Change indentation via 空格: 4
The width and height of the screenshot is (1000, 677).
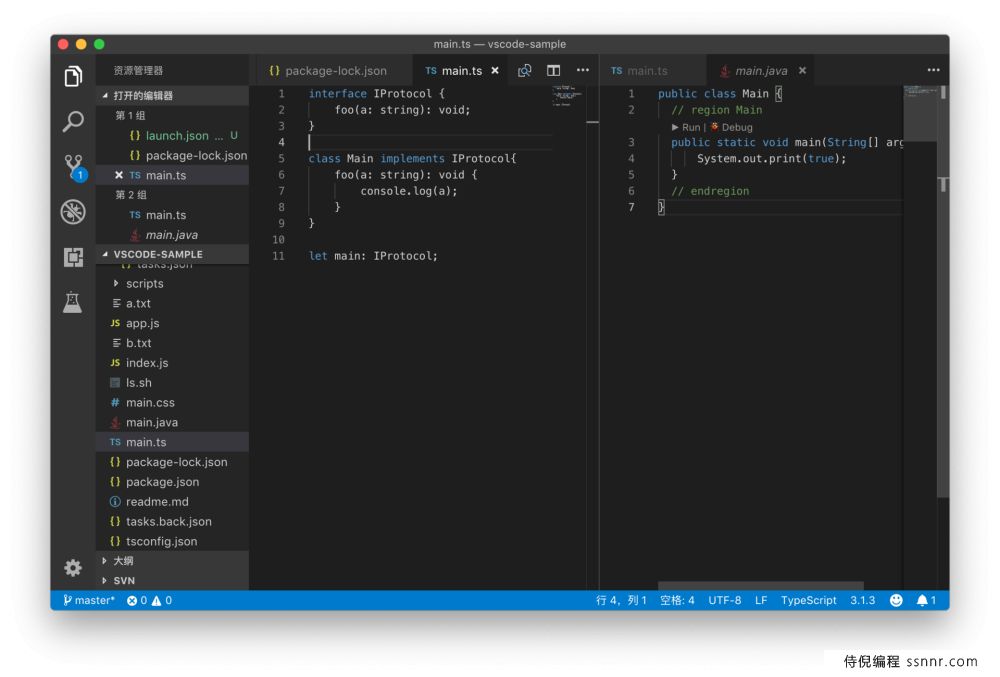677,601
